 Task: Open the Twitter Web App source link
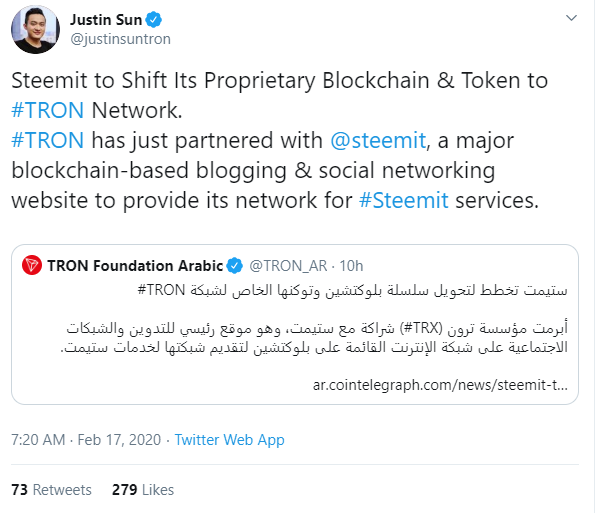click(x=229, y=440)
